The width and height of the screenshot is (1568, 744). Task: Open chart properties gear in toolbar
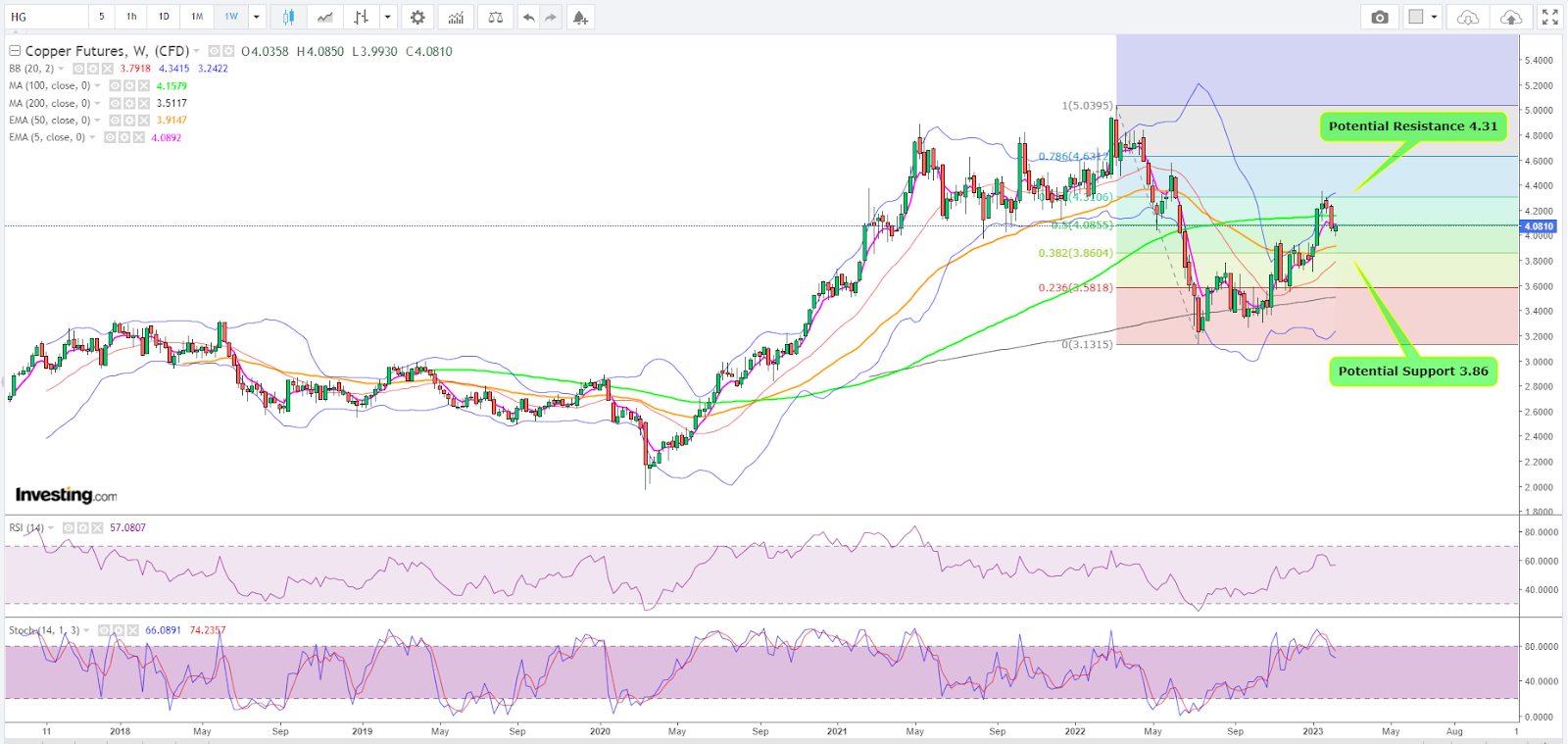click(x=417, y=17)
